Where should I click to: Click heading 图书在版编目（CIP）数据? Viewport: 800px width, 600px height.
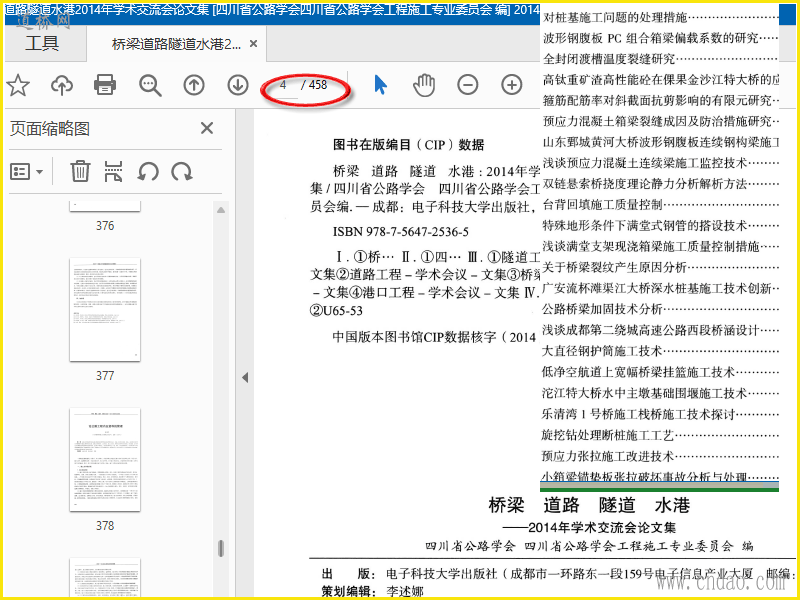[x=409, y=145]
